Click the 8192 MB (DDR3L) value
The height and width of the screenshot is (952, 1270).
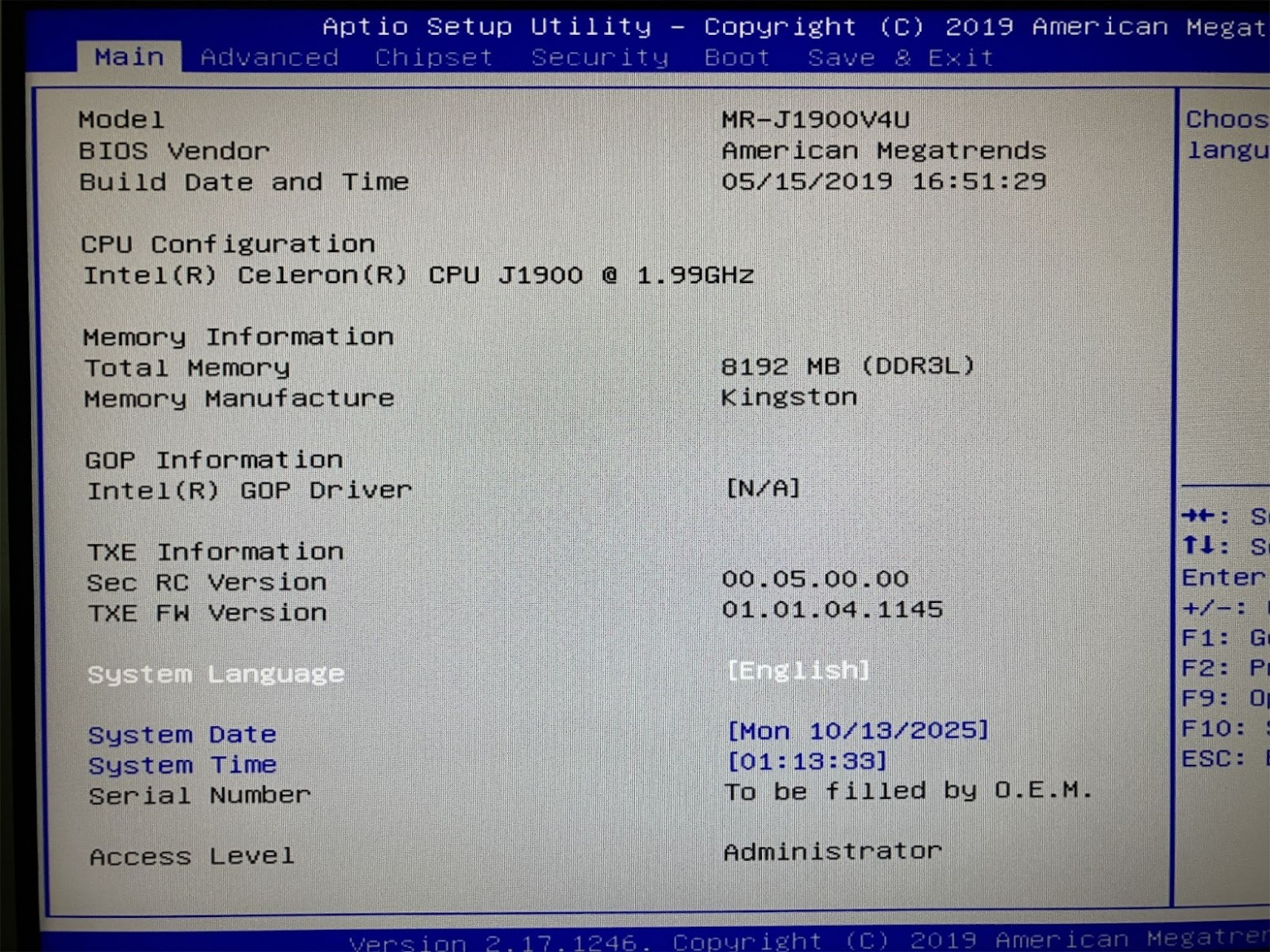click(848, 366)
